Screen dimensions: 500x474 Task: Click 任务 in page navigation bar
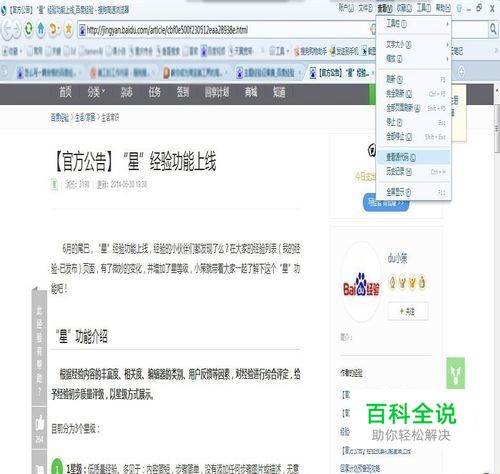point(155,92)
